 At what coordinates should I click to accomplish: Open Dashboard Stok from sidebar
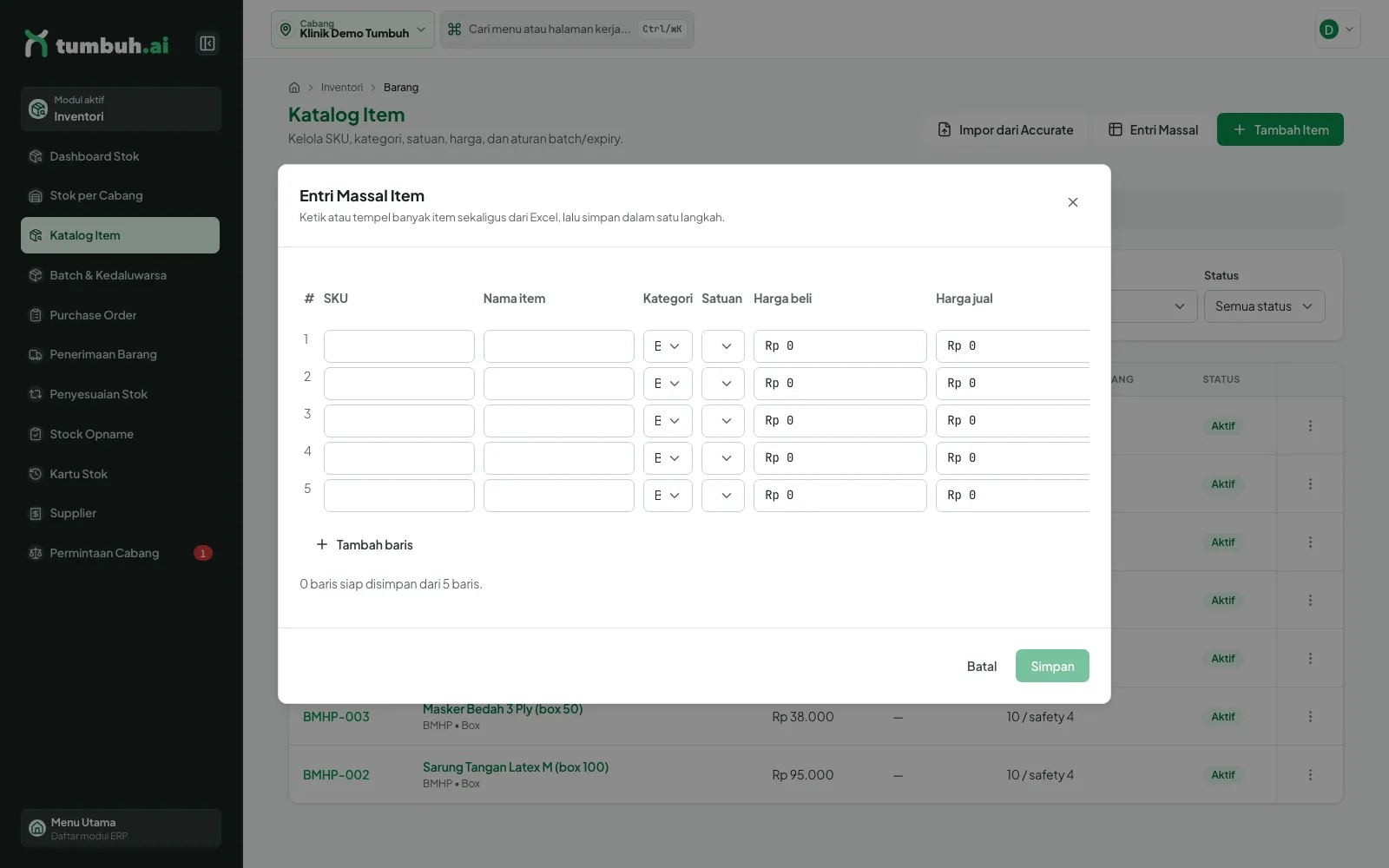pos(120,156)
